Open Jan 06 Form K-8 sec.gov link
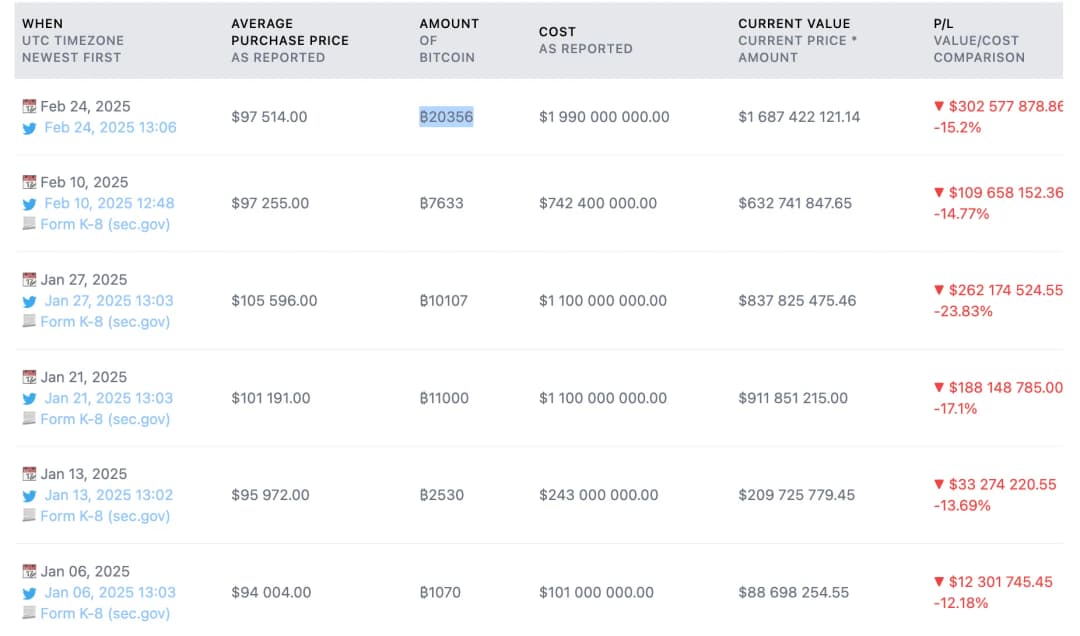 pyautogui.click(x=105, y=614)
